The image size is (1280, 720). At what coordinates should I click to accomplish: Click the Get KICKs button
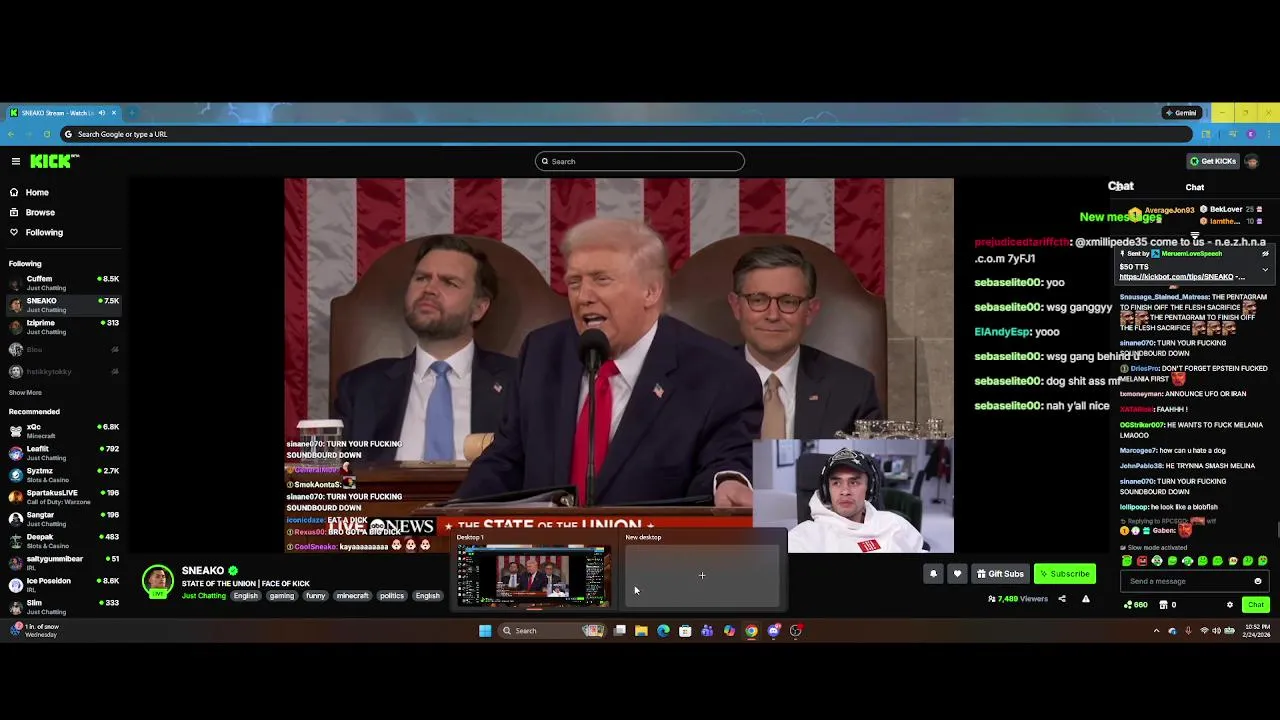click(1212, 161)
